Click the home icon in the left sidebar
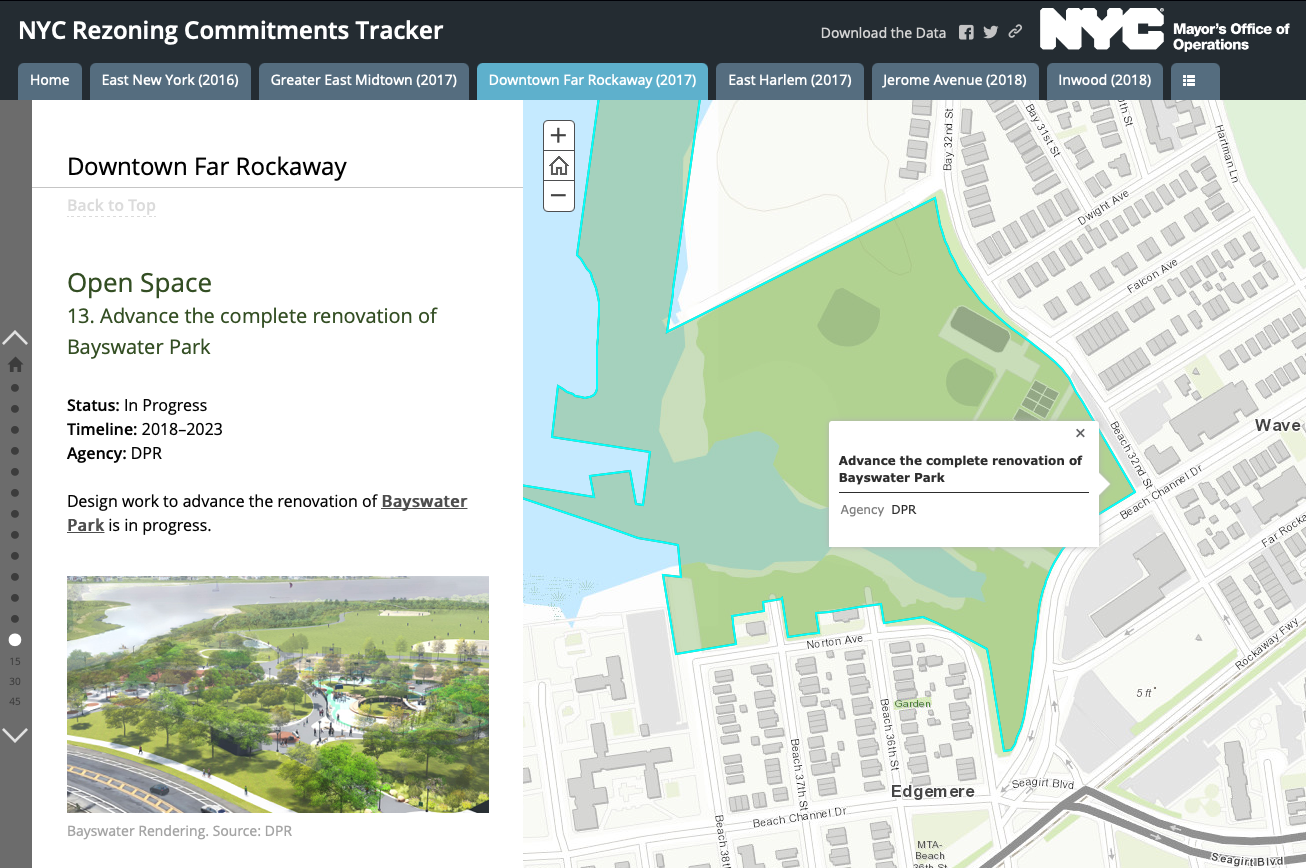Image resolution: width=1306 pixels, height=868 pixels. [x=14, y=364]
